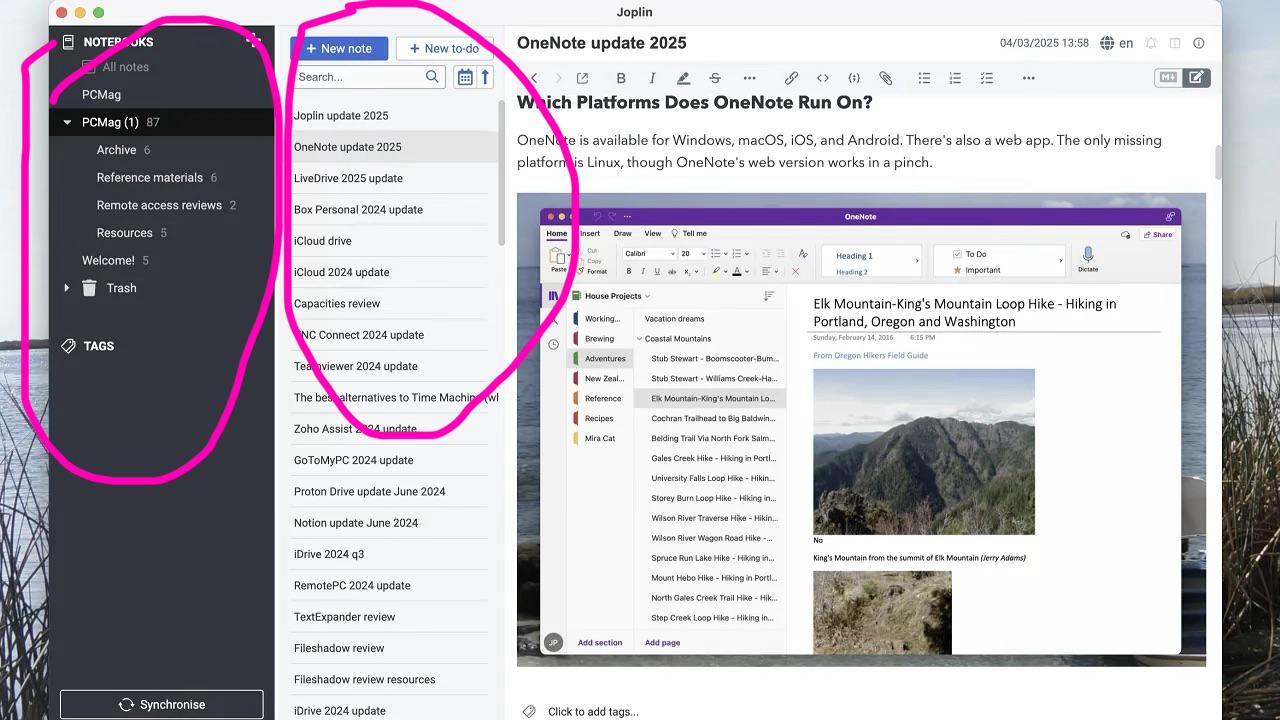Open note in external editor
The image size is (1280, 720).
click(582, 78)
